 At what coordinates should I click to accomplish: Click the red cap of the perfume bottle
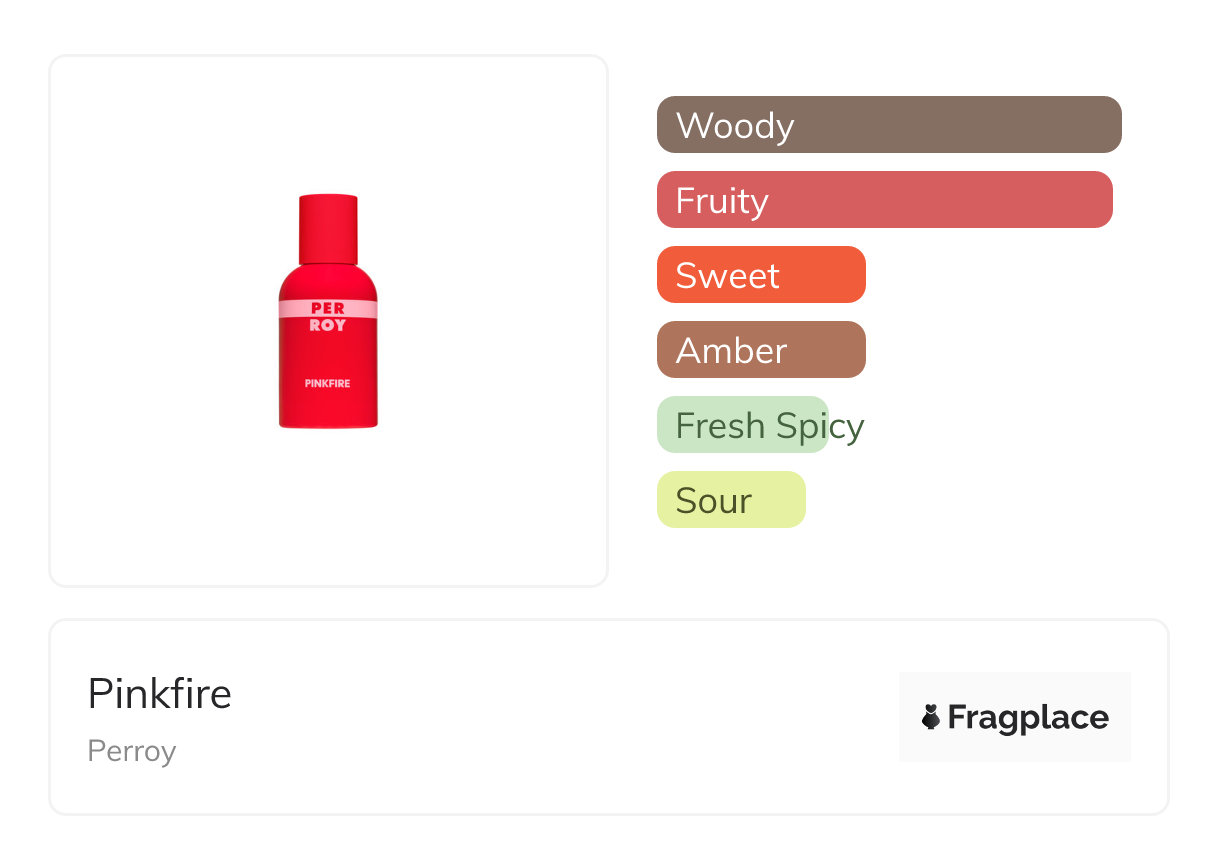coord(328,228)
